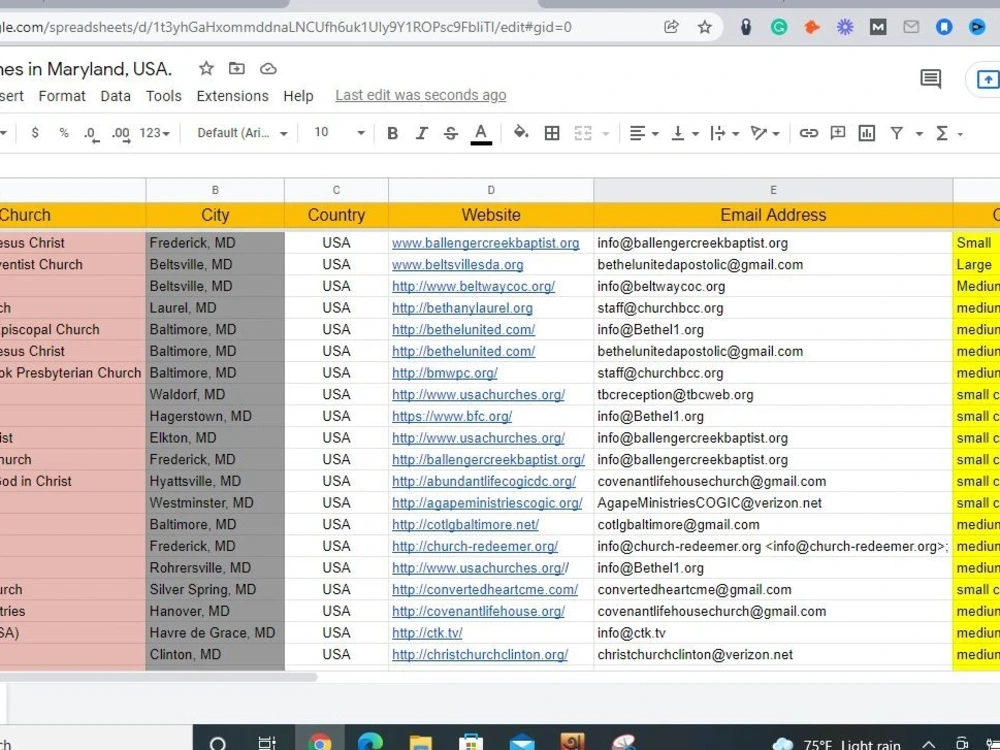Click the weather 75°F Light rain widget
This screenshot has height=750, width=1000.
(x=836, y=744)
